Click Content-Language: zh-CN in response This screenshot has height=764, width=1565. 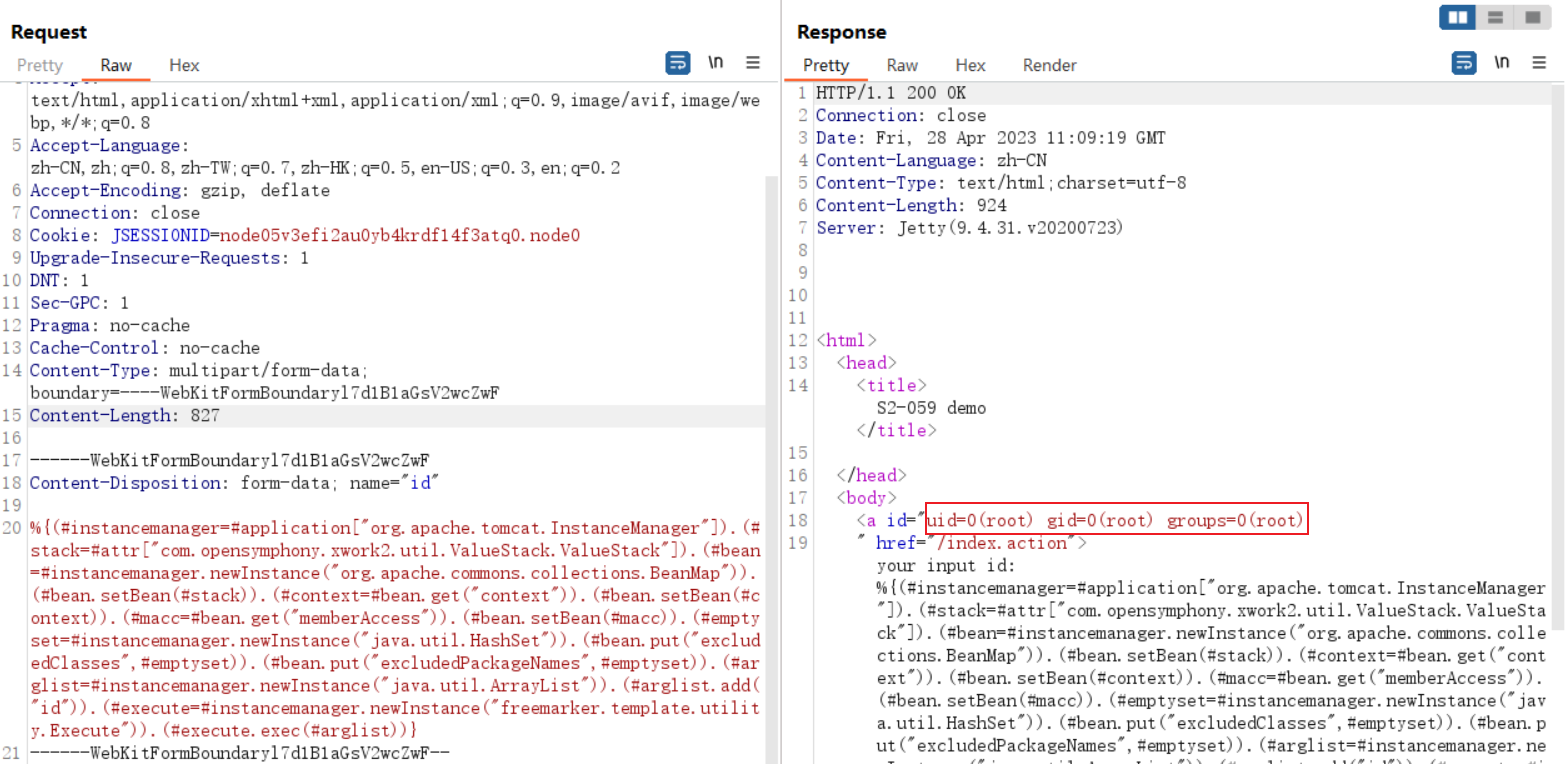(x=931, y=161)
